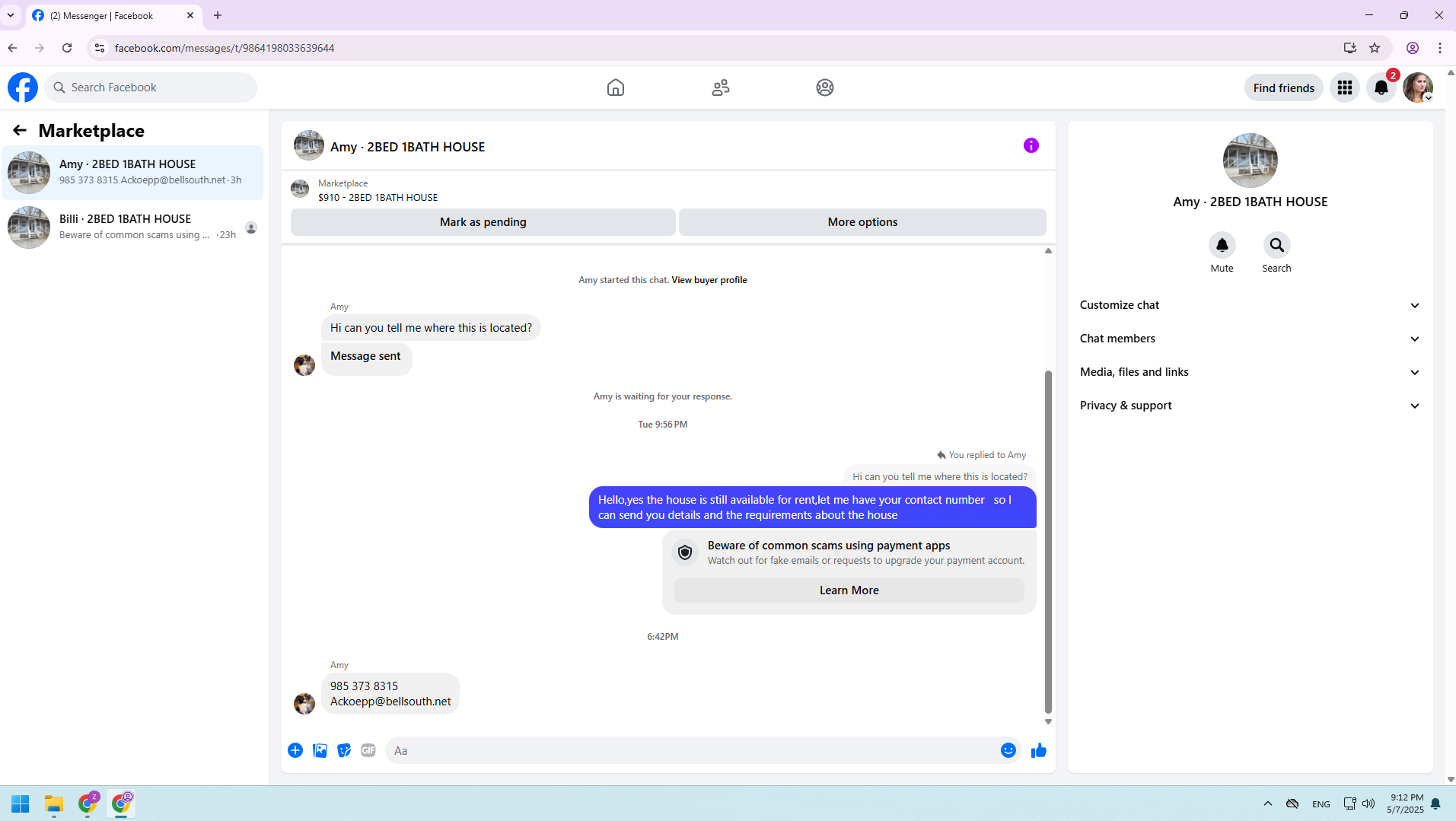Show hidden system tray icons
The width and height of the screenshot is (1456, 821).
[1267, 803]
